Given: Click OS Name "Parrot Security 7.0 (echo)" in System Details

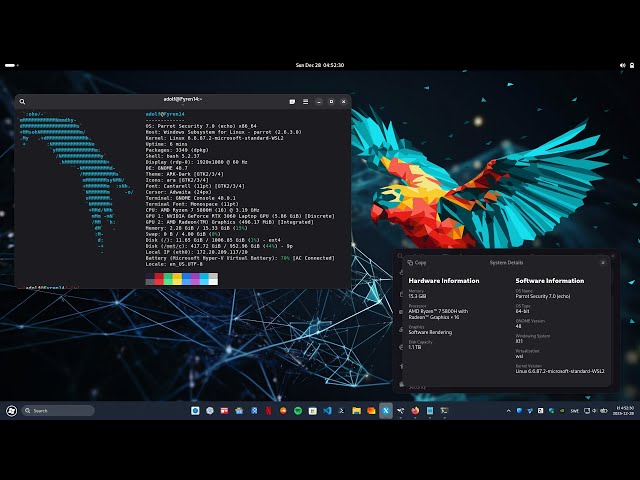Looking at the screenshot, I should pos(543,296).
